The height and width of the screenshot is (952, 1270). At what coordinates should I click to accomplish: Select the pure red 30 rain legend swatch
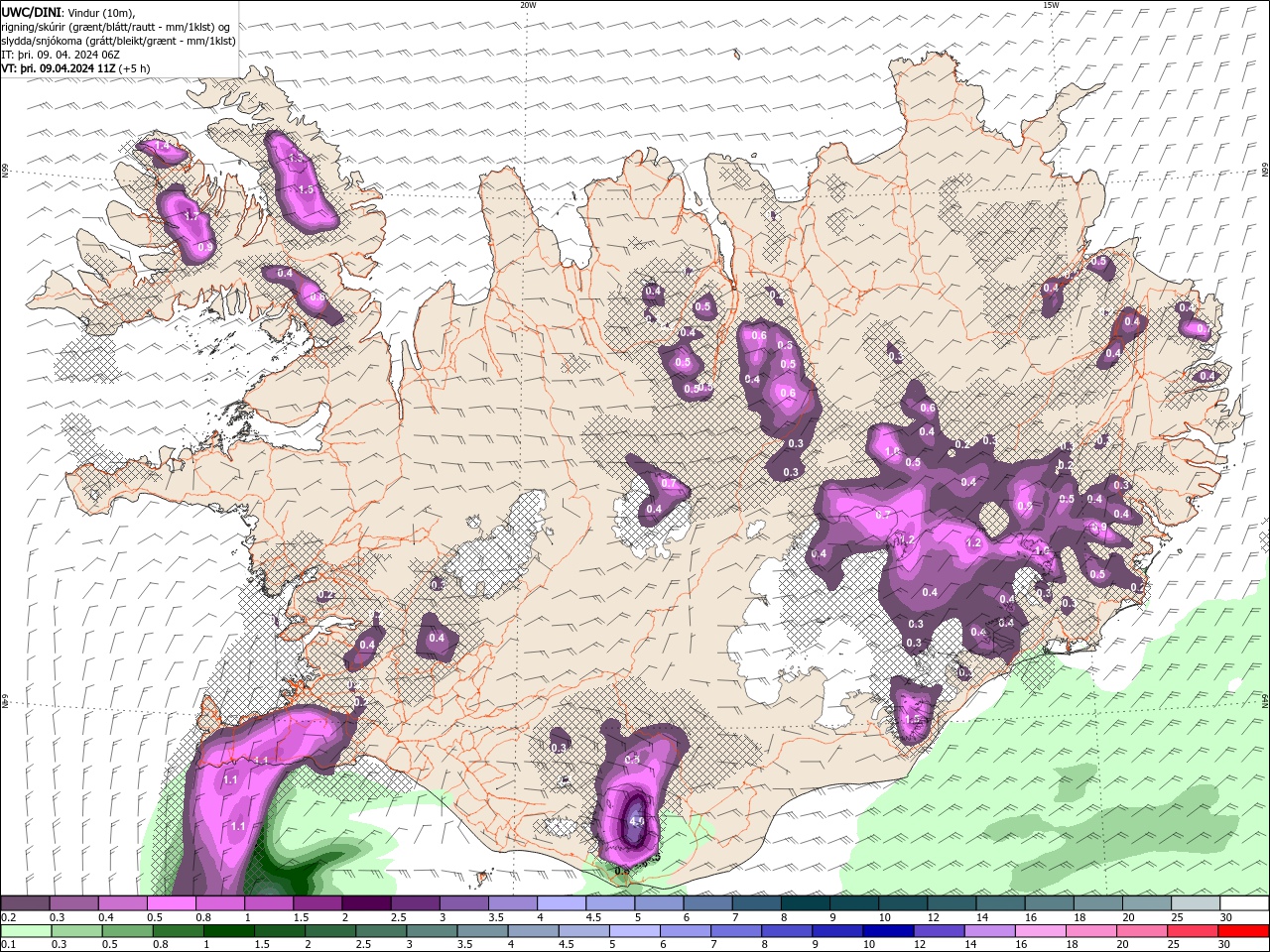coord(1244,931)
